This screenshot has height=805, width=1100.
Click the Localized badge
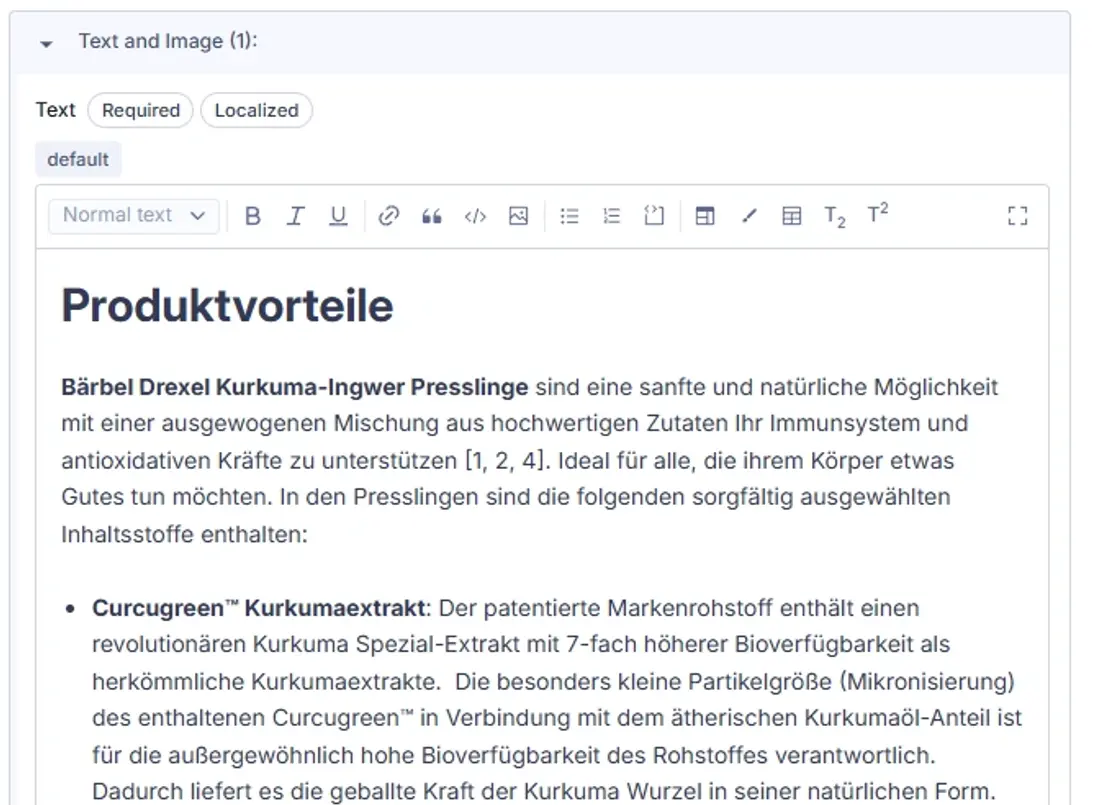click(x=256, y=110)
